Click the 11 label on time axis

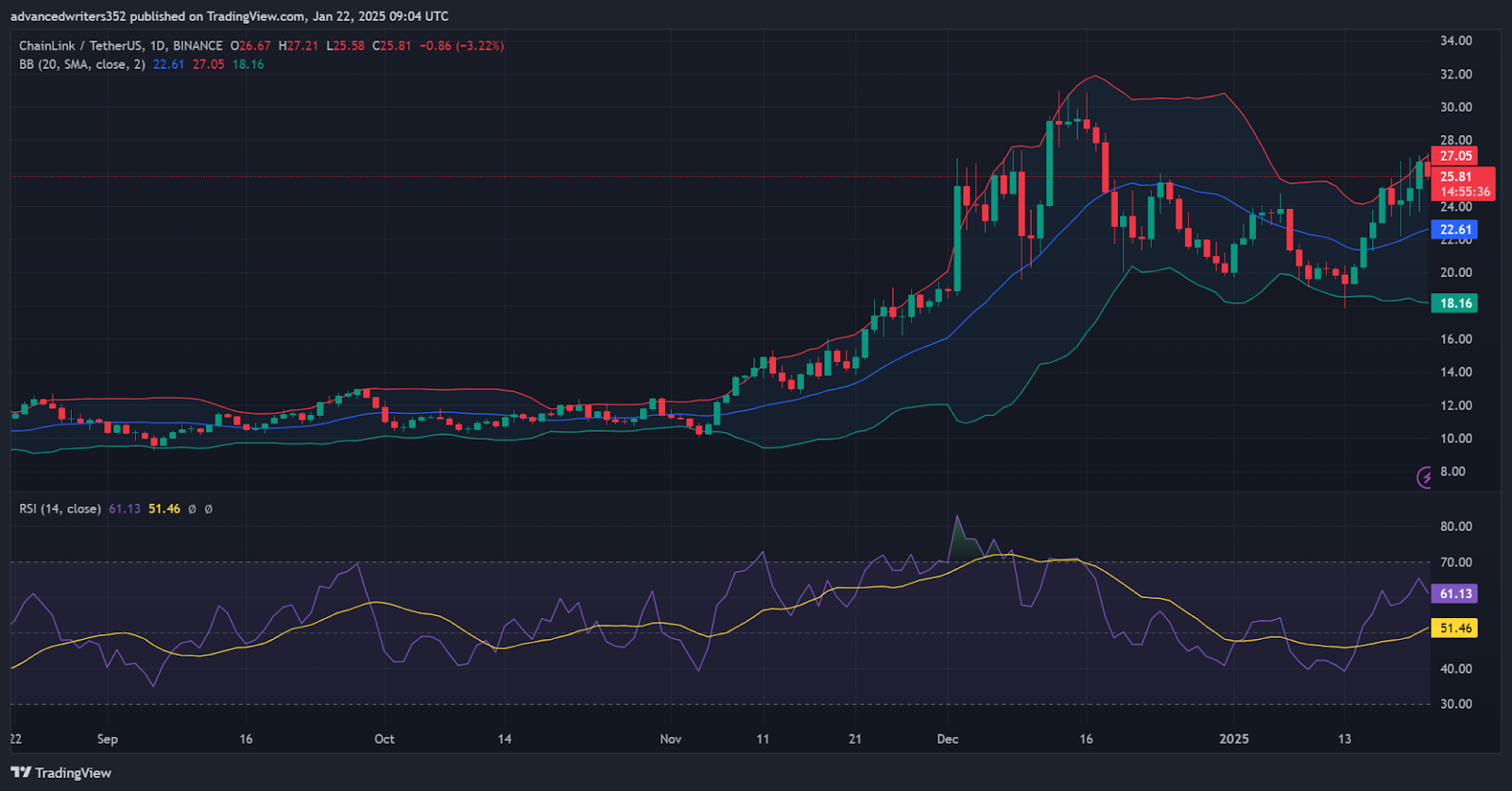763,739
